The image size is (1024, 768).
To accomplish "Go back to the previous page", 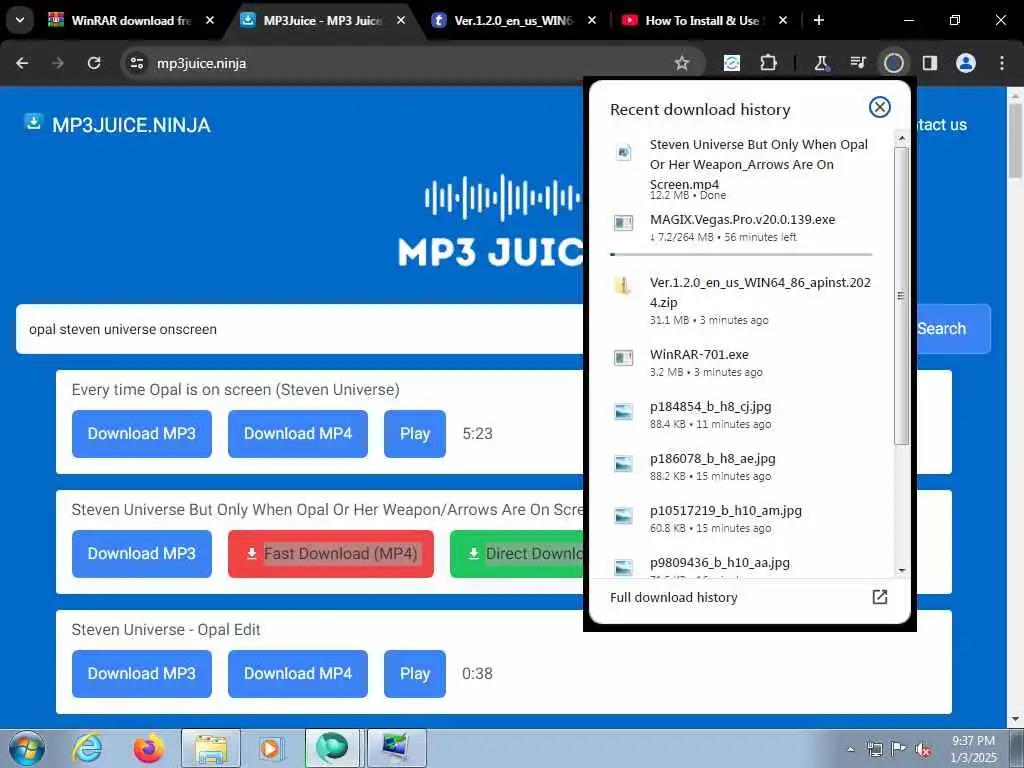I will click(22, 63).
